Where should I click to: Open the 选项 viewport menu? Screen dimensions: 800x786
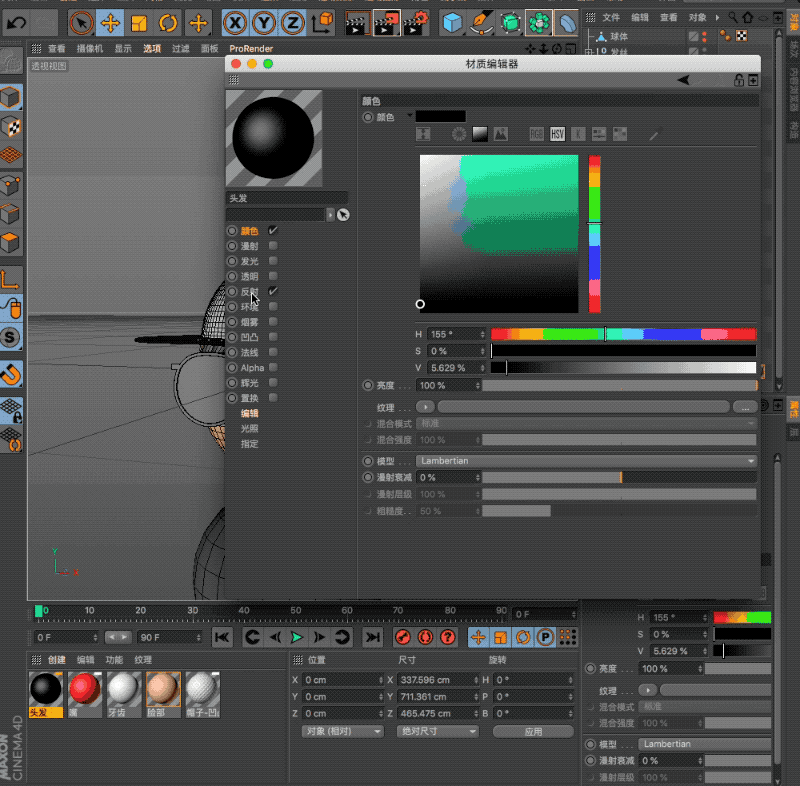[152, 48]
